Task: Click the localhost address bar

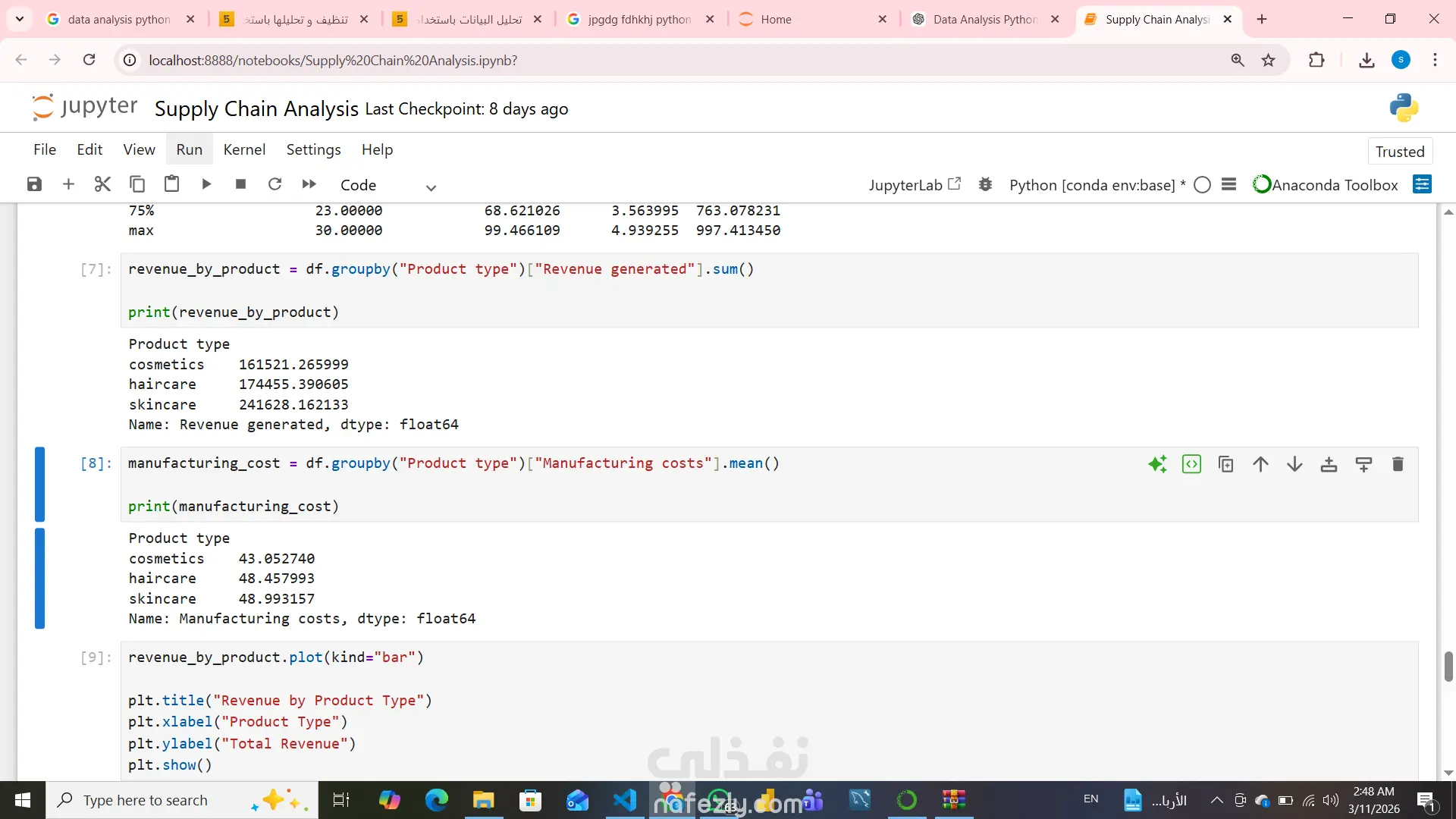Action: (682, 60)
